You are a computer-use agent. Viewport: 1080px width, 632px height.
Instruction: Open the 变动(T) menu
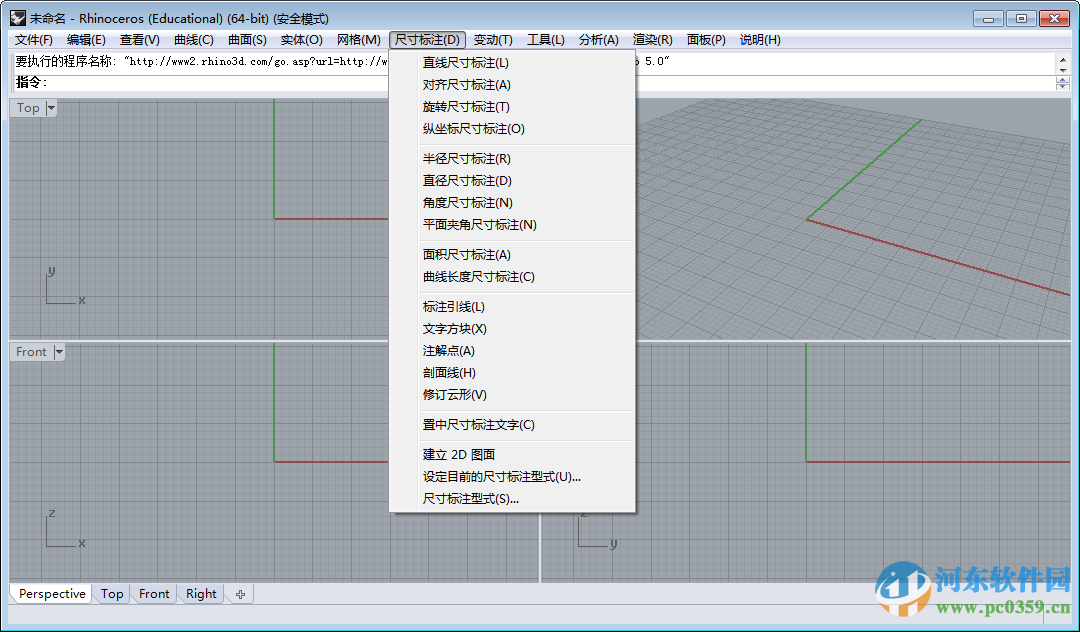pyautogui.click(x=493, y=40)
